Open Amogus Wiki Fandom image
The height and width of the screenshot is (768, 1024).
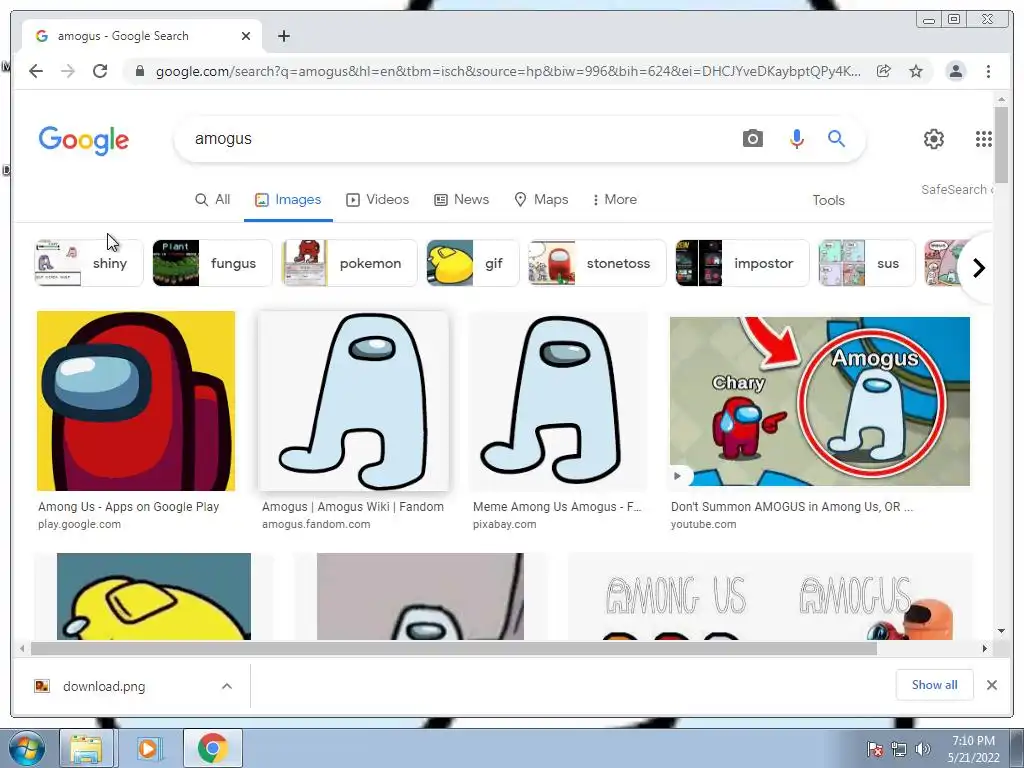[x=353, y=401]
